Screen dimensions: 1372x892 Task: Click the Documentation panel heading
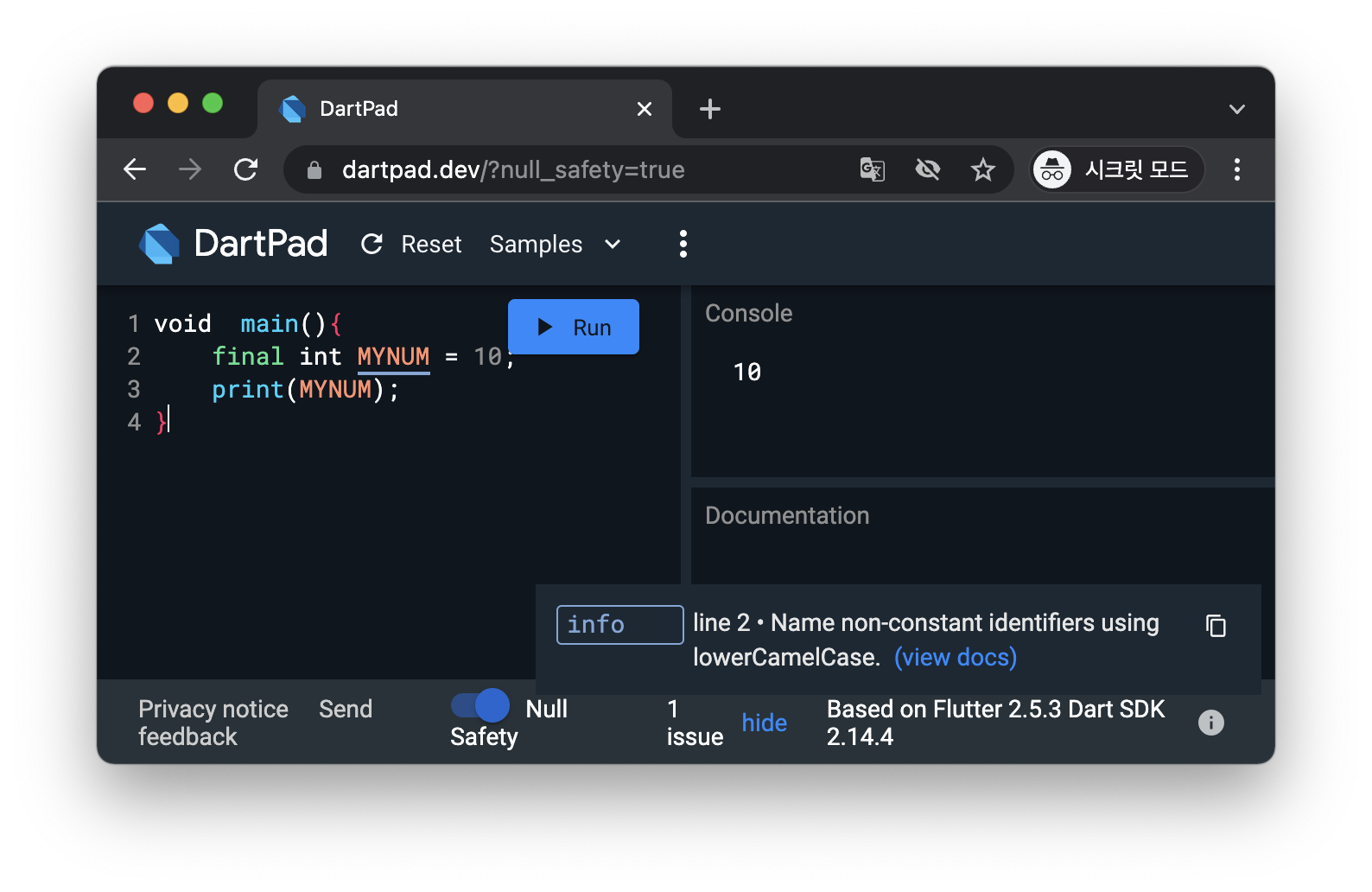[x=787, y=516]
